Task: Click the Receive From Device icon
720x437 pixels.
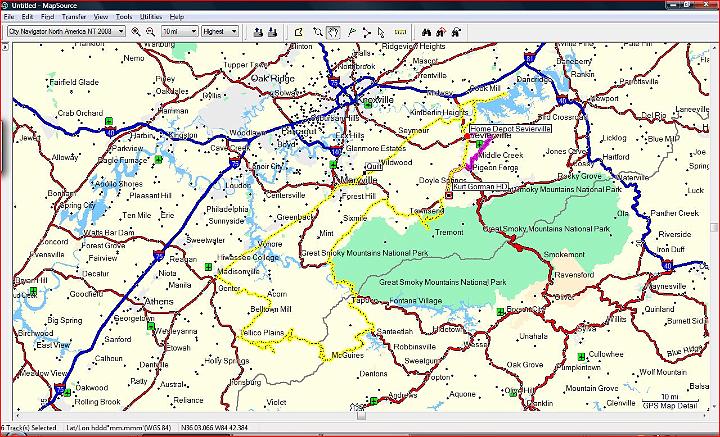Action: click(272, 32)
